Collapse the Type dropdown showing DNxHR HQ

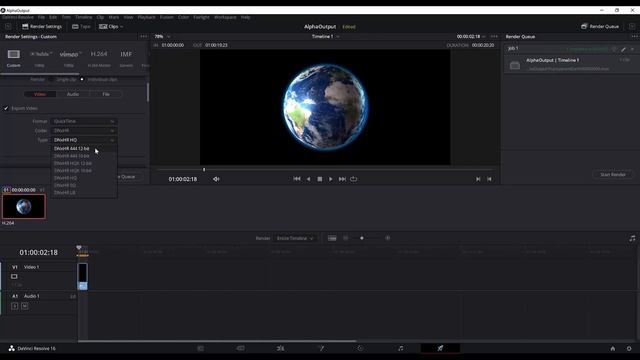(x=84, y=140)
